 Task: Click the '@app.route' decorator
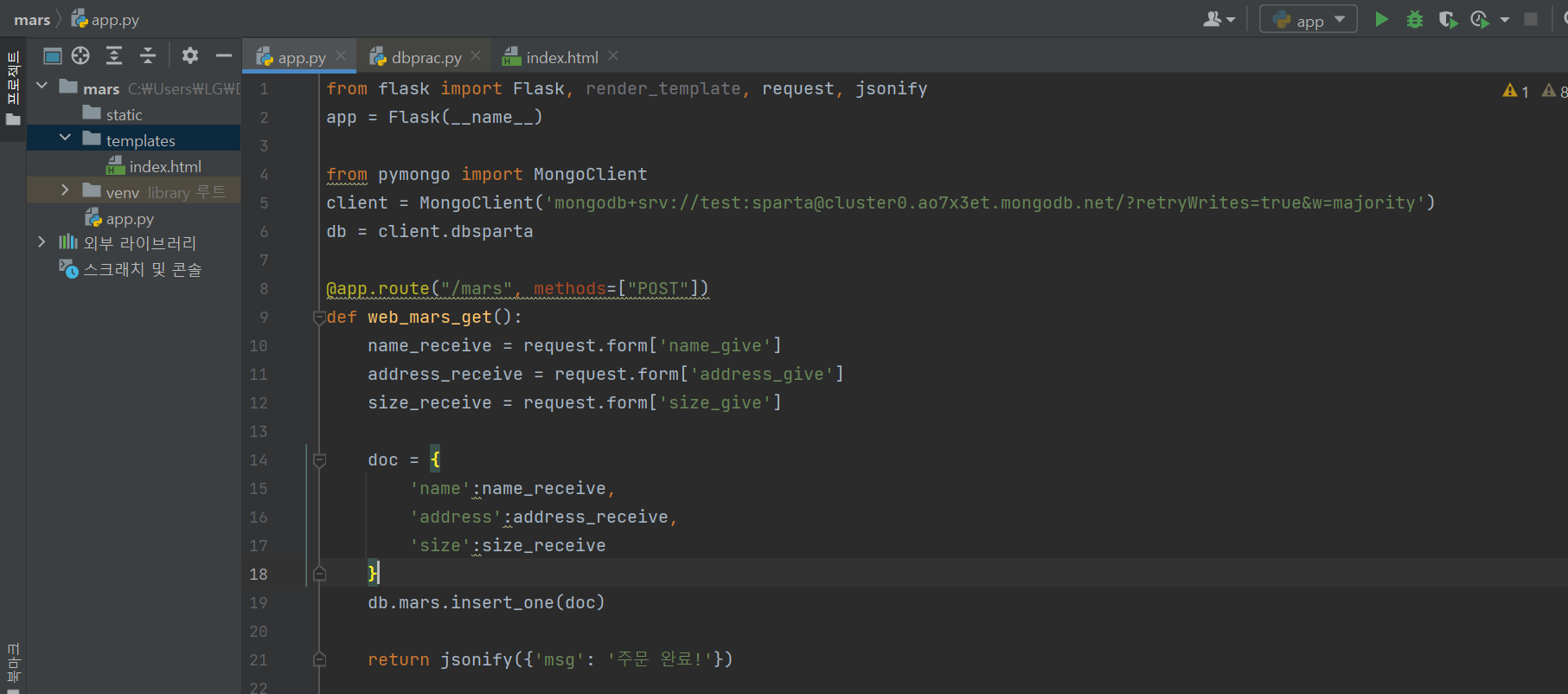click(378, 289)
